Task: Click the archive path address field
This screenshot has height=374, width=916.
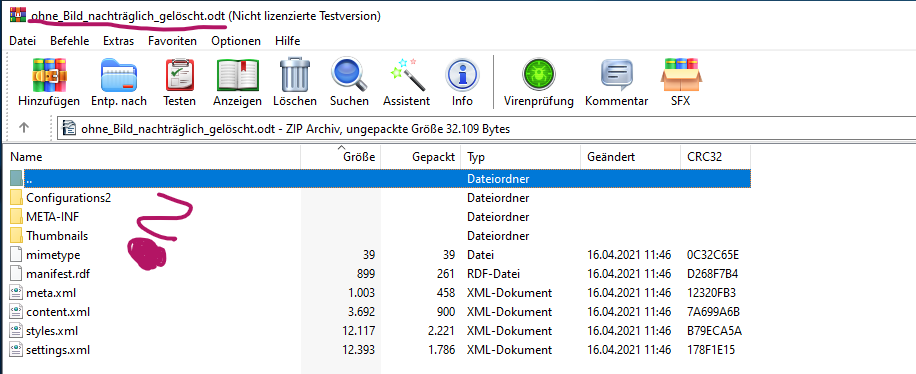Action: [486, 129]
